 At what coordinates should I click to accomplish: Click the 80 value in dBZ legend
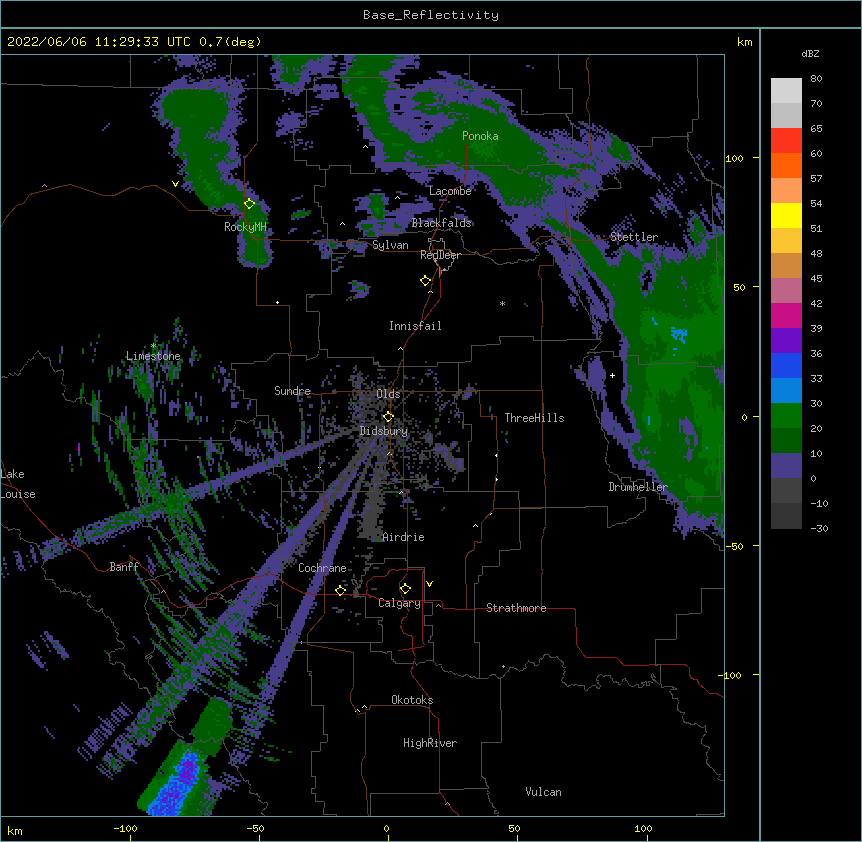(816, 79)
